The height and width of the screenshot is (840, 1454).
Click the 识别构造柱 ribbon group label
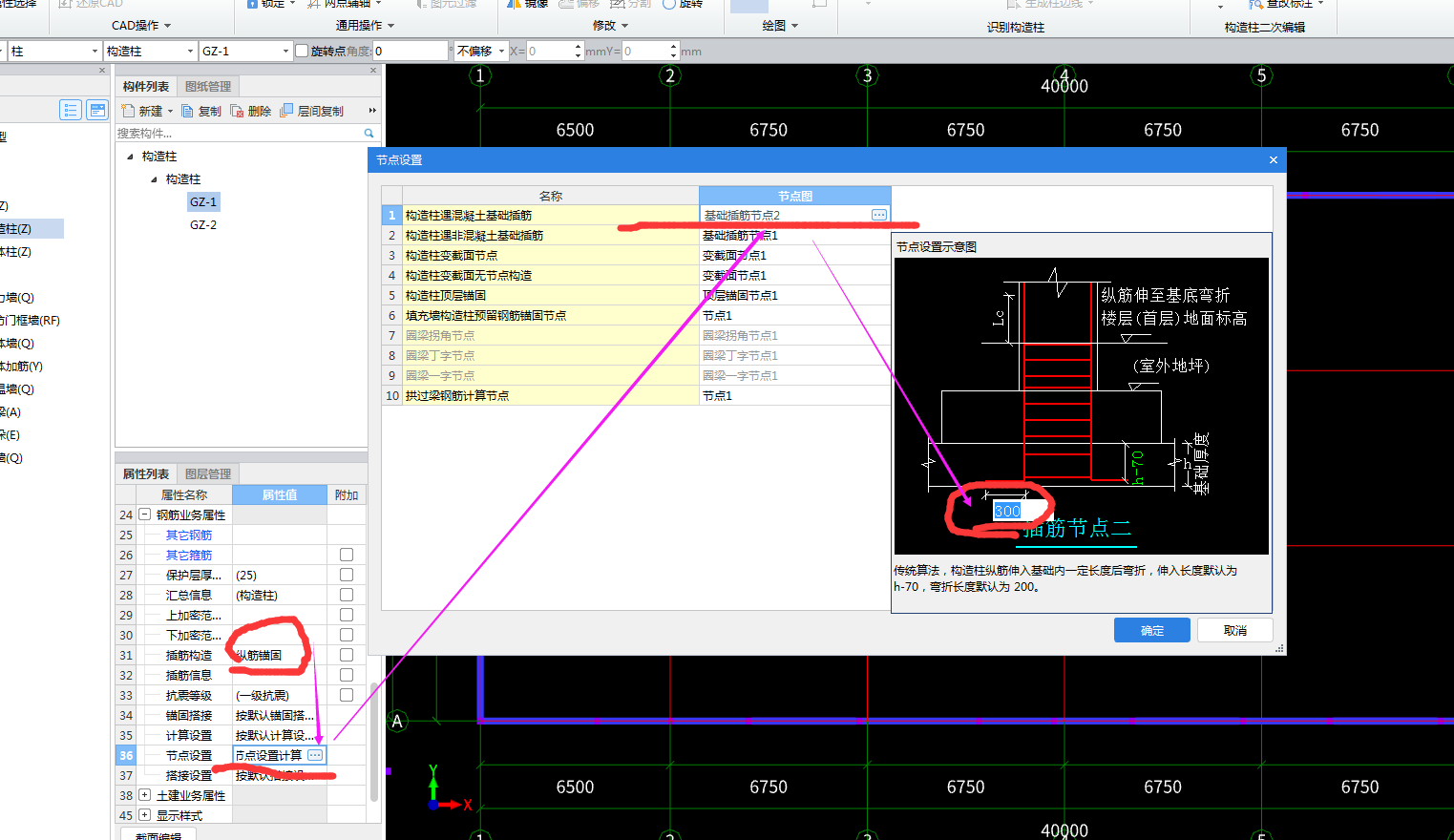pyautogui.click(x=1016, y=27)
